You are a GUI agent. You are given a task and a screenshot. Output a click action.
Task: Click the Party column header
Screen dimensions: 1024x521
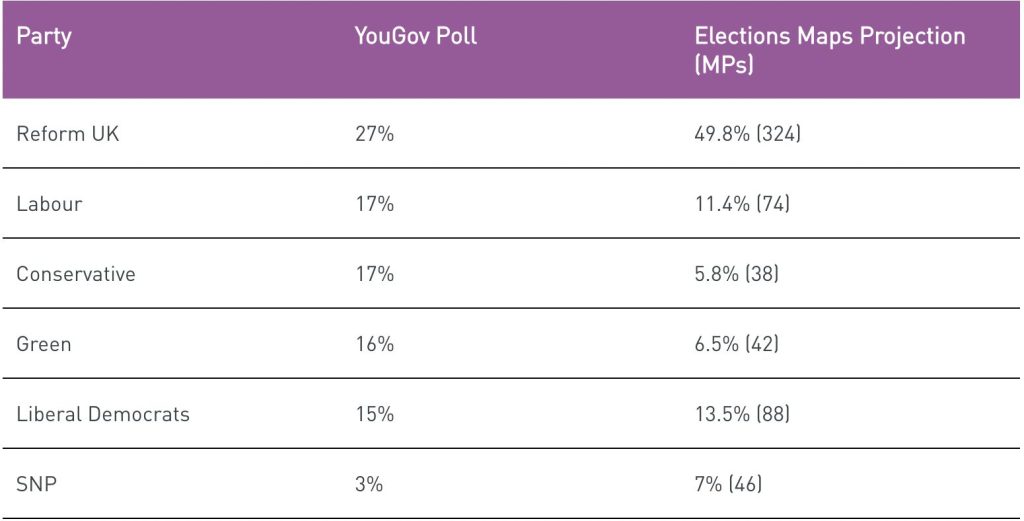44,37
